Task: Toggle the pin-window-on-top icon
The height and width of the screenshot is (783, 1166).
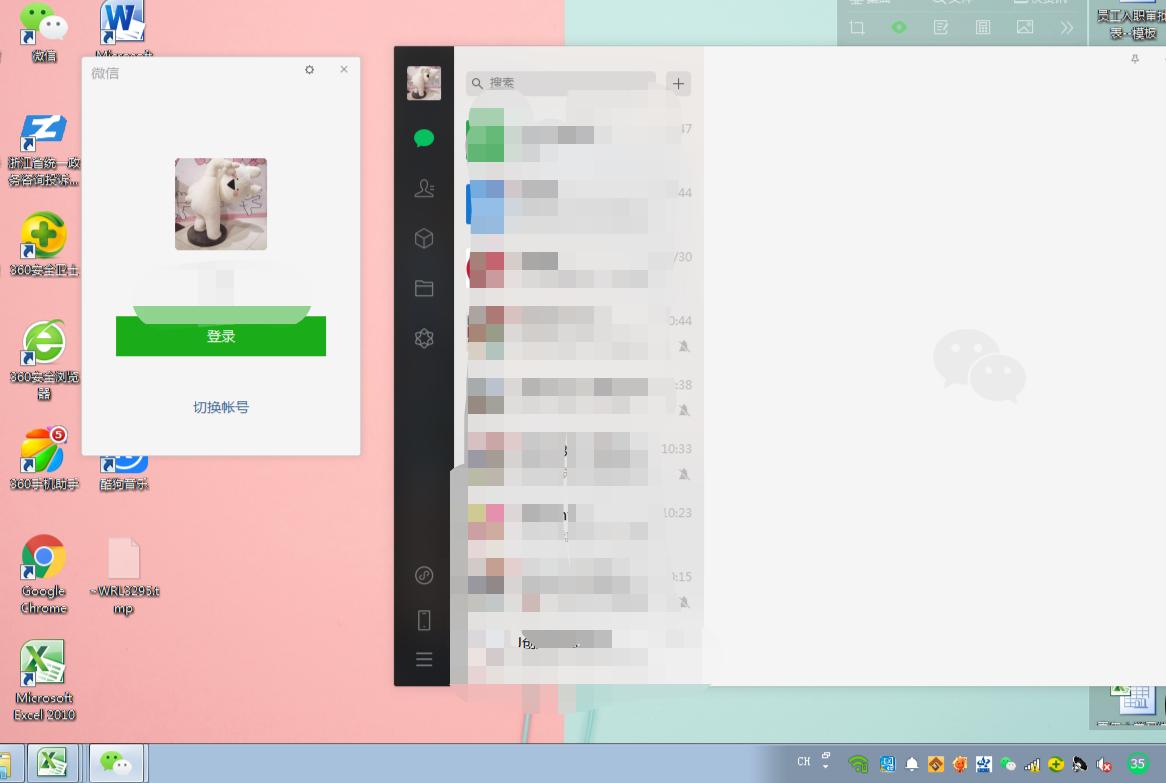Action: coord(1135,60)
